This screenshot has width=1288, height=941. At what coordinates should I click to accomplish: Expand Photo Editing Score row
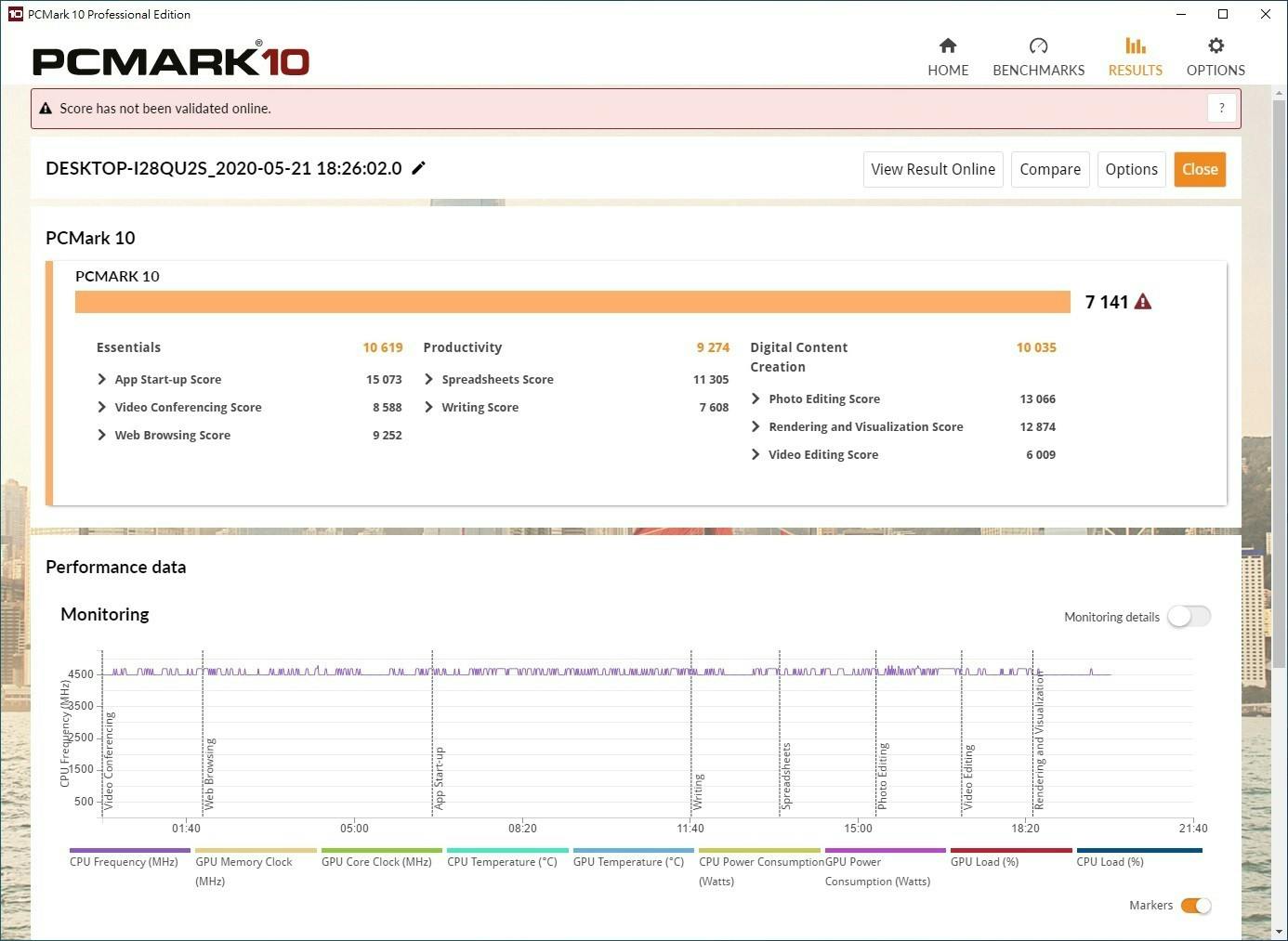(x=756, y=399)
